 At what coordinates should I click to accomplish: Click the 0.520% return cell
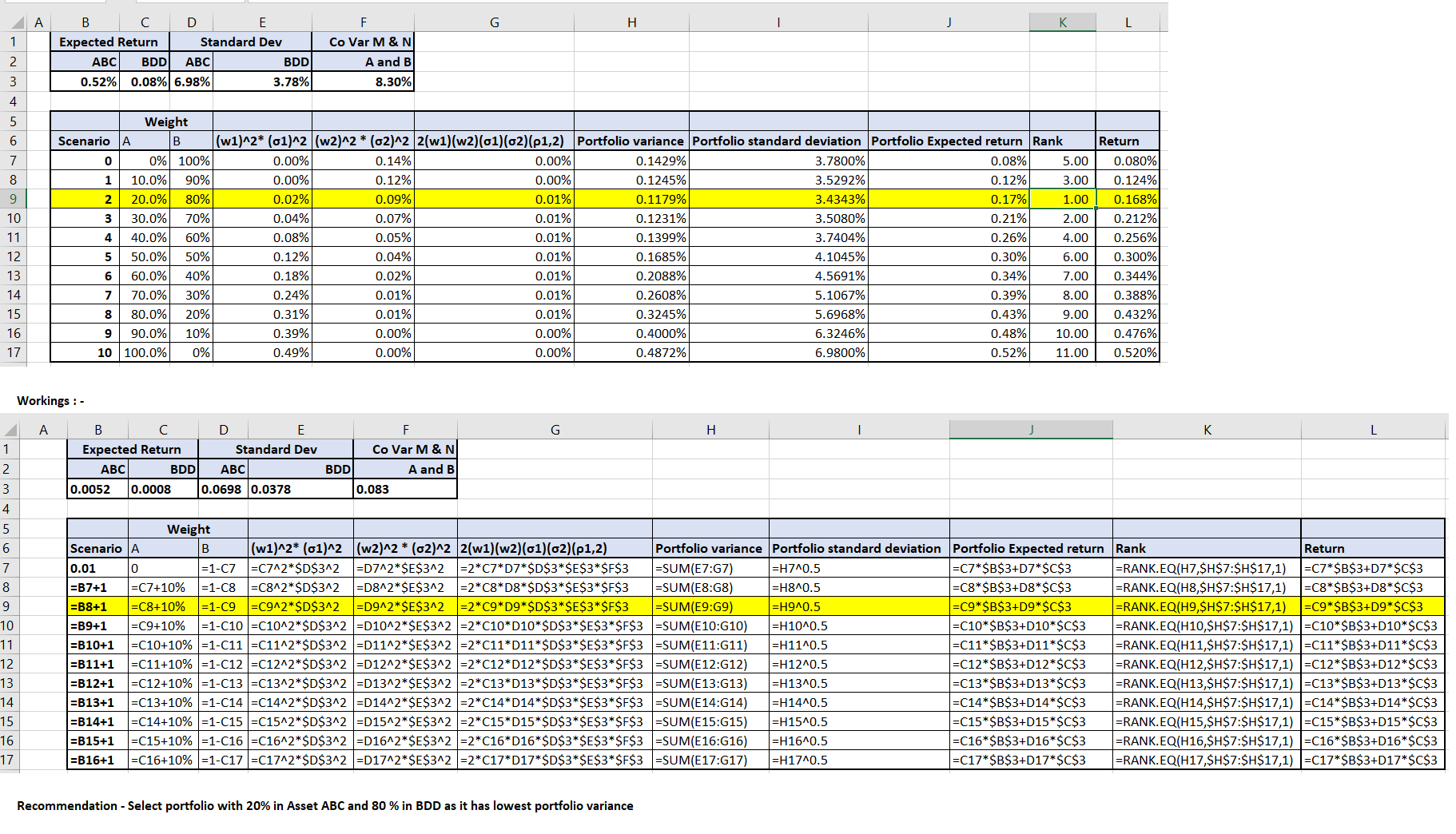(1128, 352)
